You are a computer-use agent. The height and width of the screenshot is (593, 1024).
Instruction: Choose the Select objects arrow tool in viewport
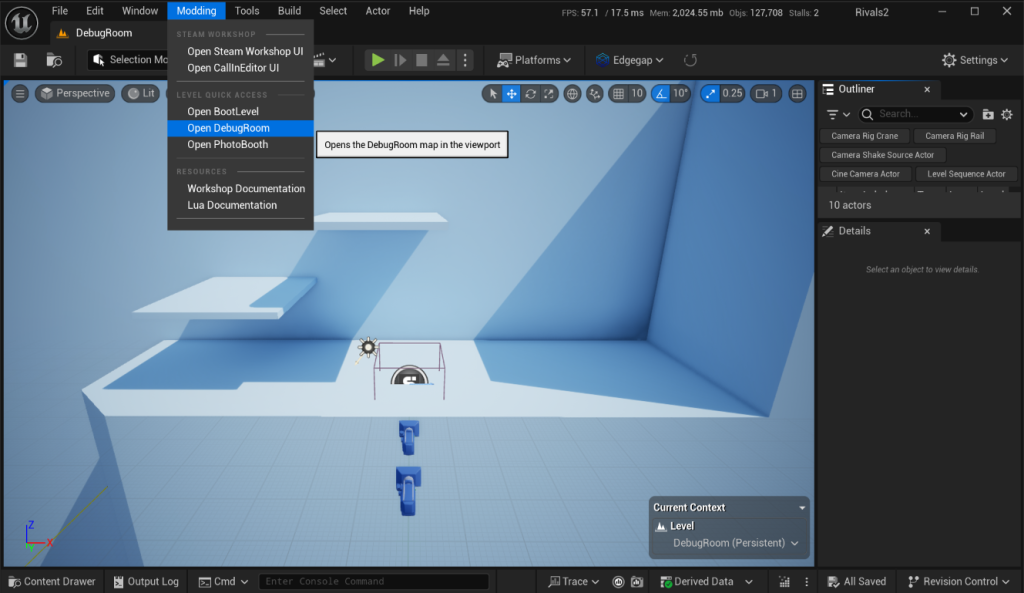pyautogui.click(x=493, y=94)
